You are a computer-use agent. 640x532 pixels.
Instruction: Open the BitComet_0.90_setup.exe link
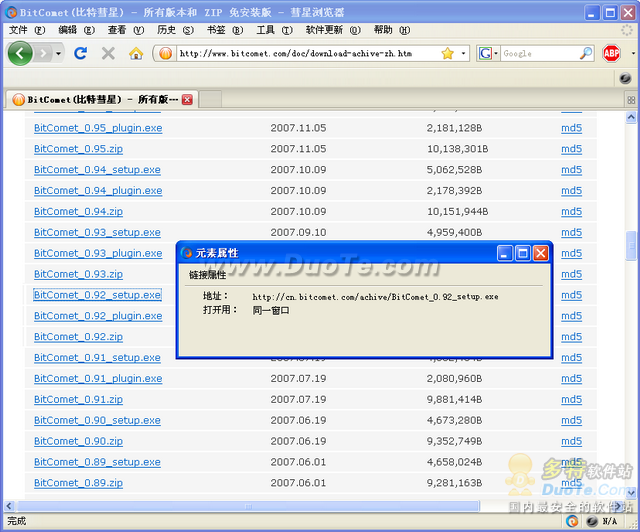click(x=97, y=420)
